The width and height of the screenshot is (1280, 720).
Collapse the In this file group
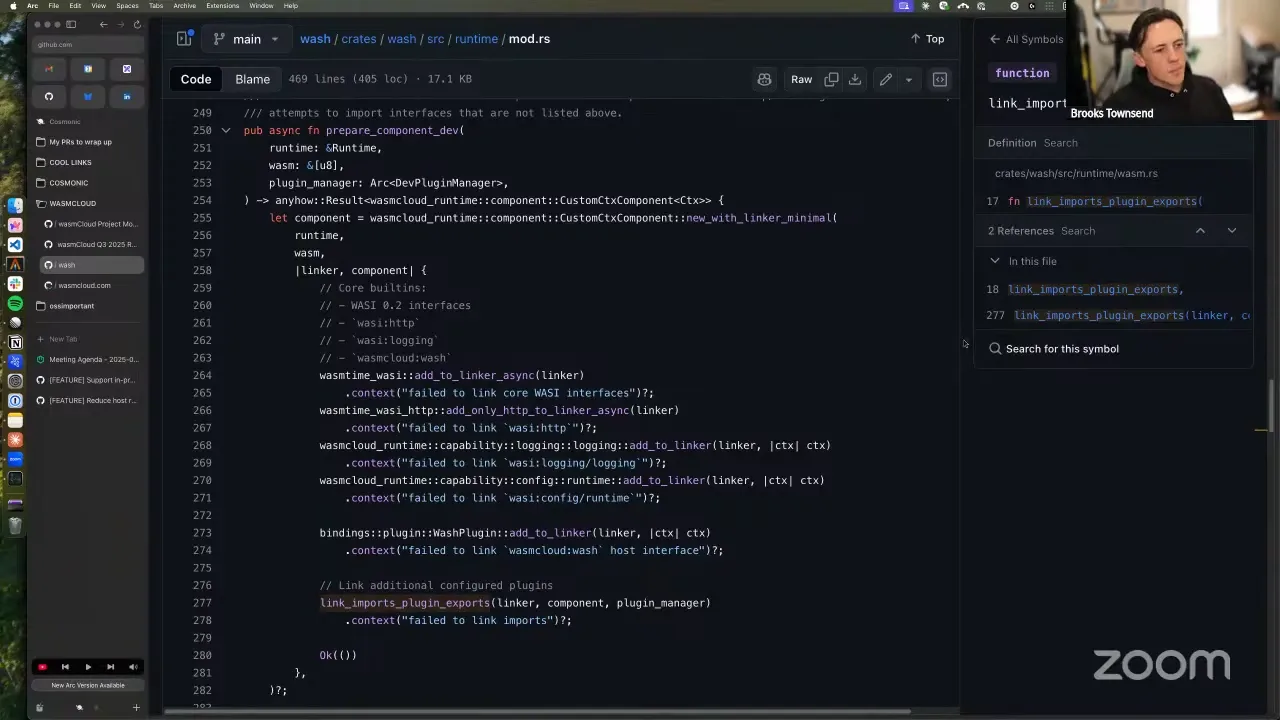click(x=995, y=261)
